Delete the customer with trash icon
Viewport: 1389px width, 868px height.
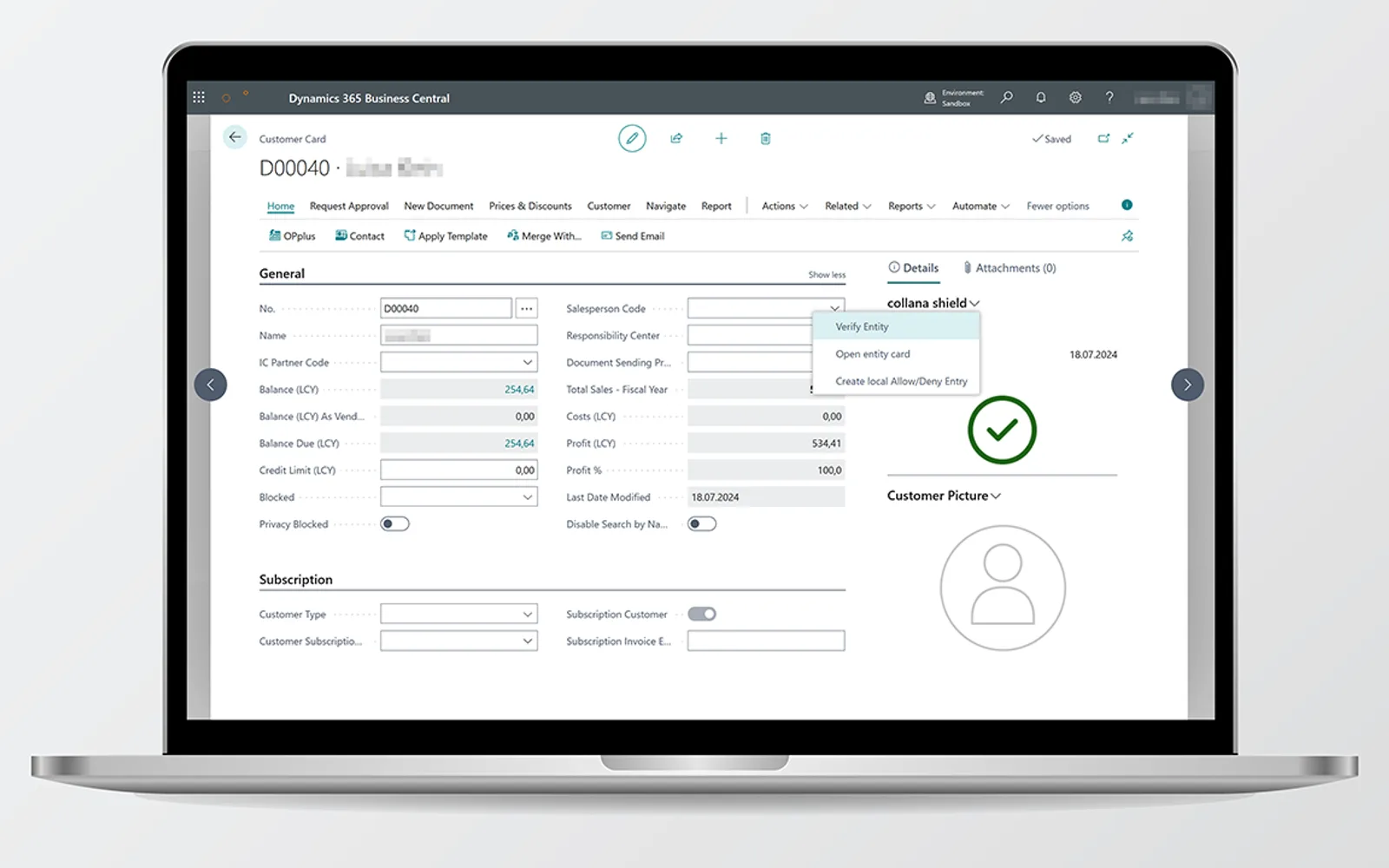click(765, 138)
